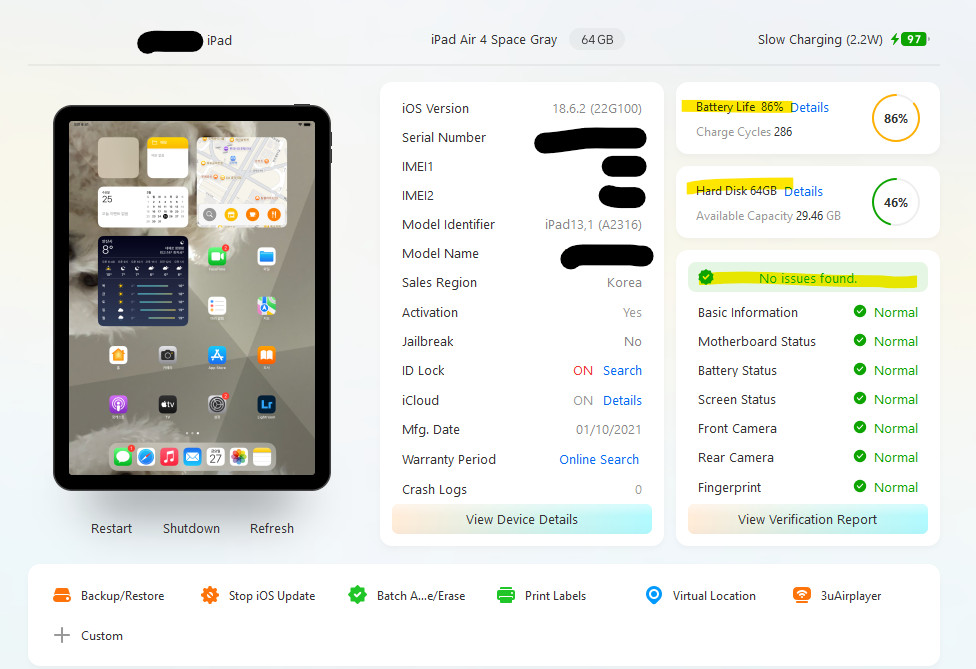976x669 pixels.
Task: Open the View Verification Report button
Action: 807,519
